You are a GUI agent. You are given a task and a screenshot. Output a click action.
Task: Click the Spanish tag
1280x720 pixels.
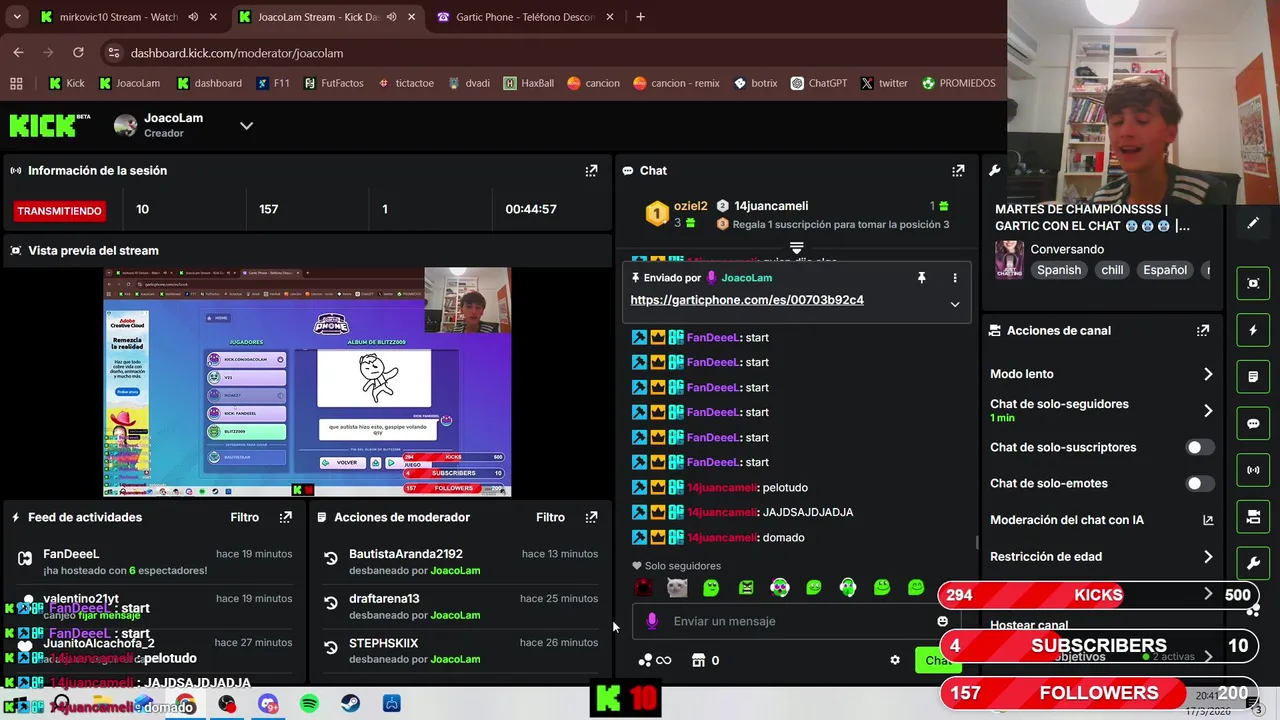click(x=1059, y=270)
